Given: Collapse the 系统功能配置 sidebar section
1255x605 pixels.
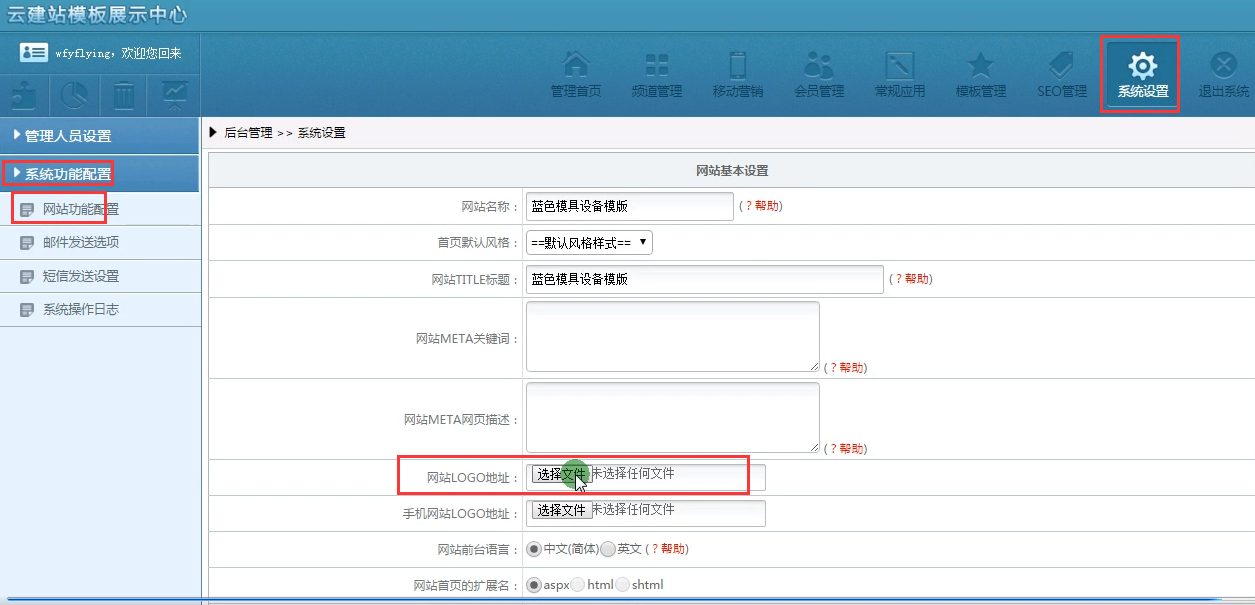Looking at the screenshot, I should pyautogui.click(x=68, y=174).
